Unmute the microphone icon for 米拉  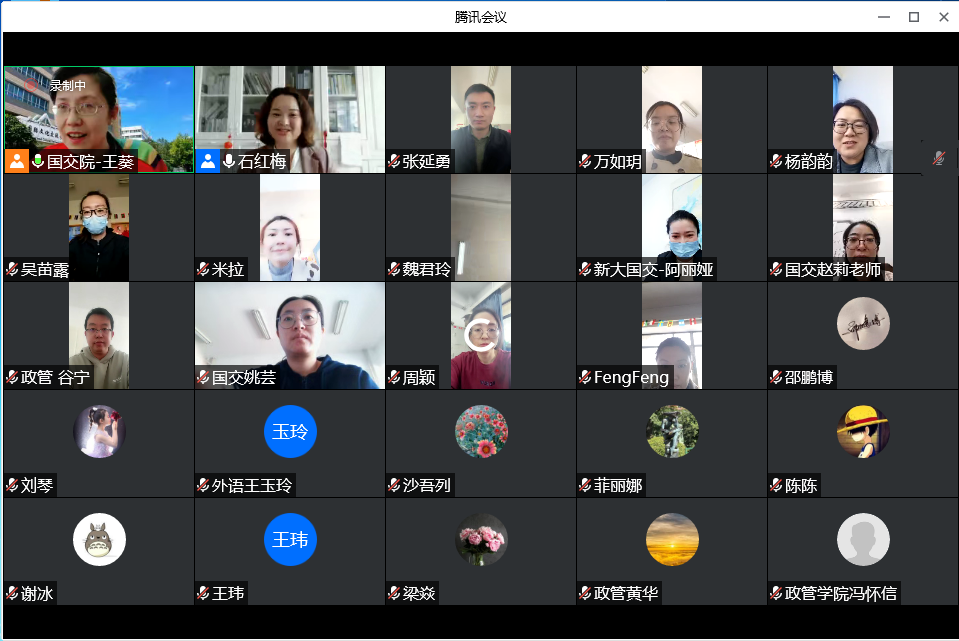click(x=204, y=269)
